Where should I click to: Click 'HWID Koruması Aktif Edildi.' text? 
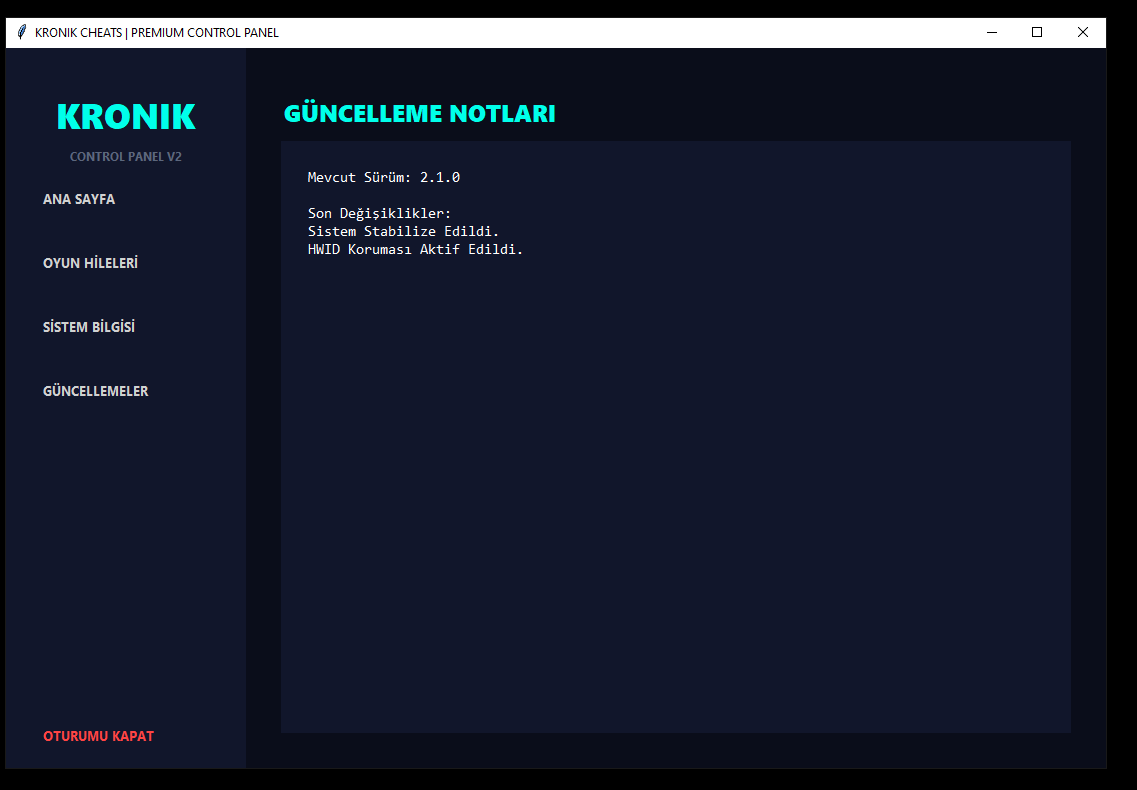(x=415, y=249)
